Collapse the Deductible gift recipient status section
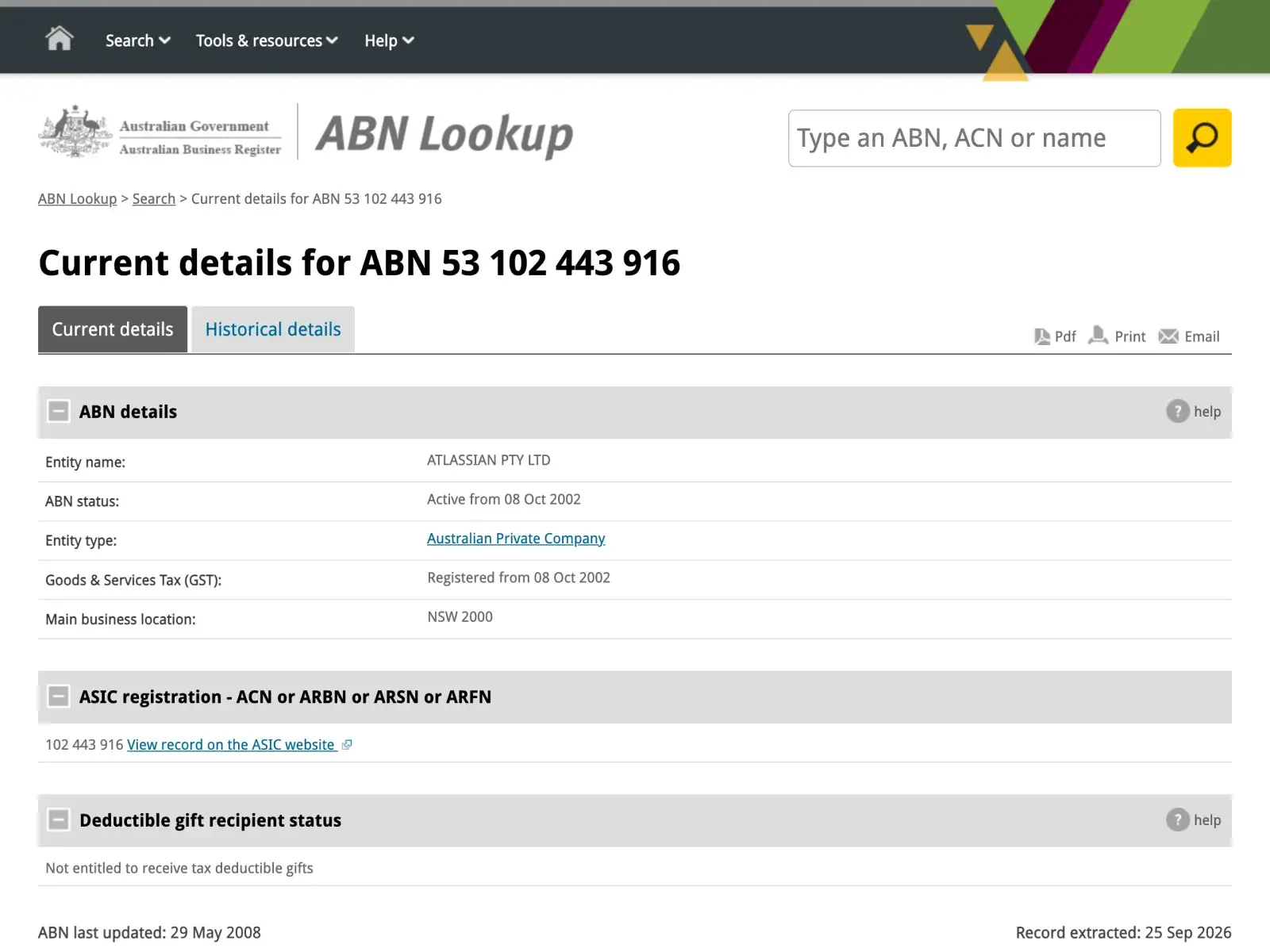The image size is (1270, 952). point(58,820)
